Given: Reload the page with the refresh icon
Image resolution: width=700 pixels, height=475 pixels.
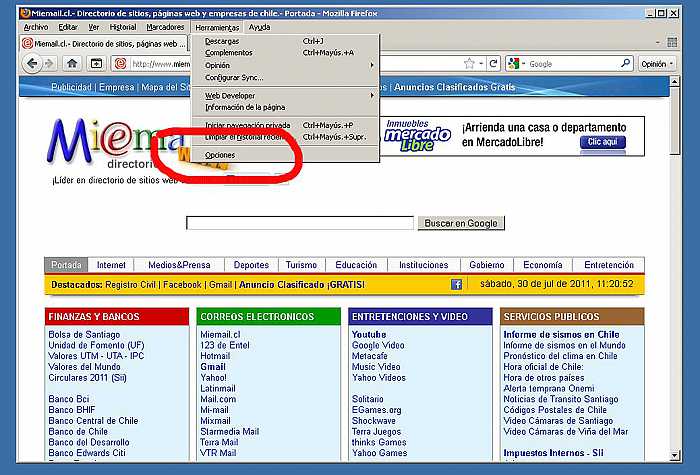Looking at the screenshot, I should pyautogui.click(x=493, y=64).
